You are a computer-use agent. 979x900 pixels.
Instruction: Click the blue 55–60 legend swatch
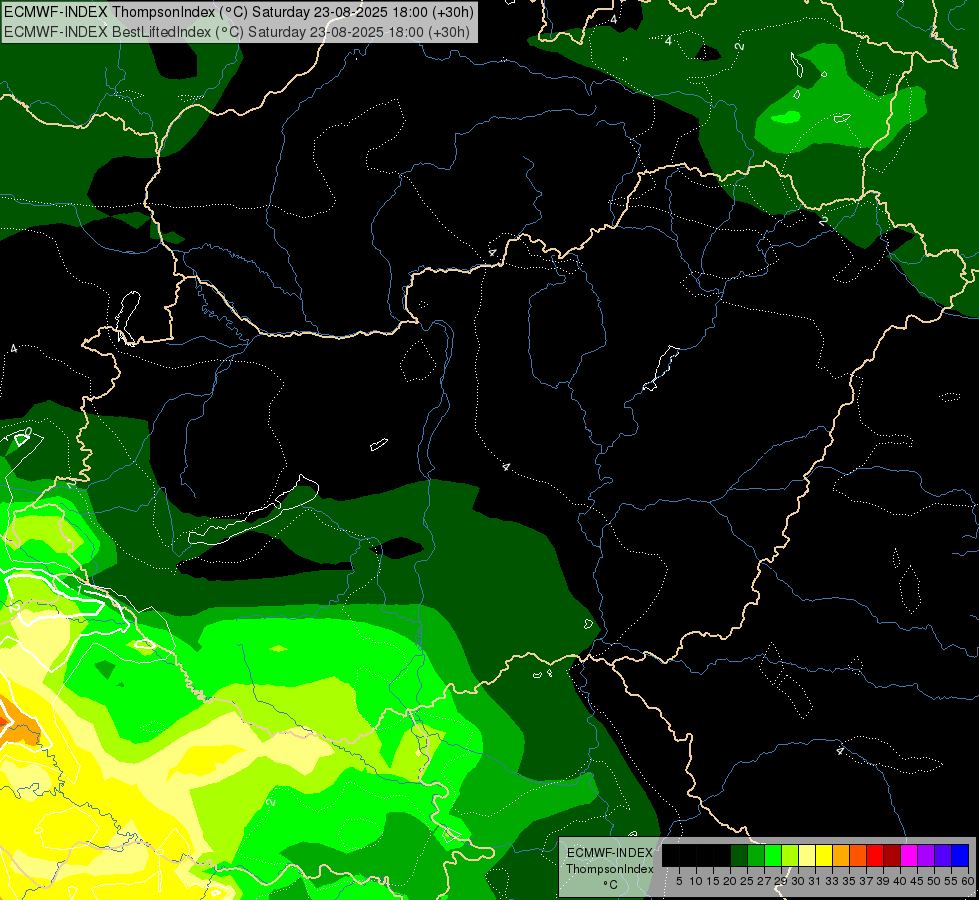click(960, 856)
